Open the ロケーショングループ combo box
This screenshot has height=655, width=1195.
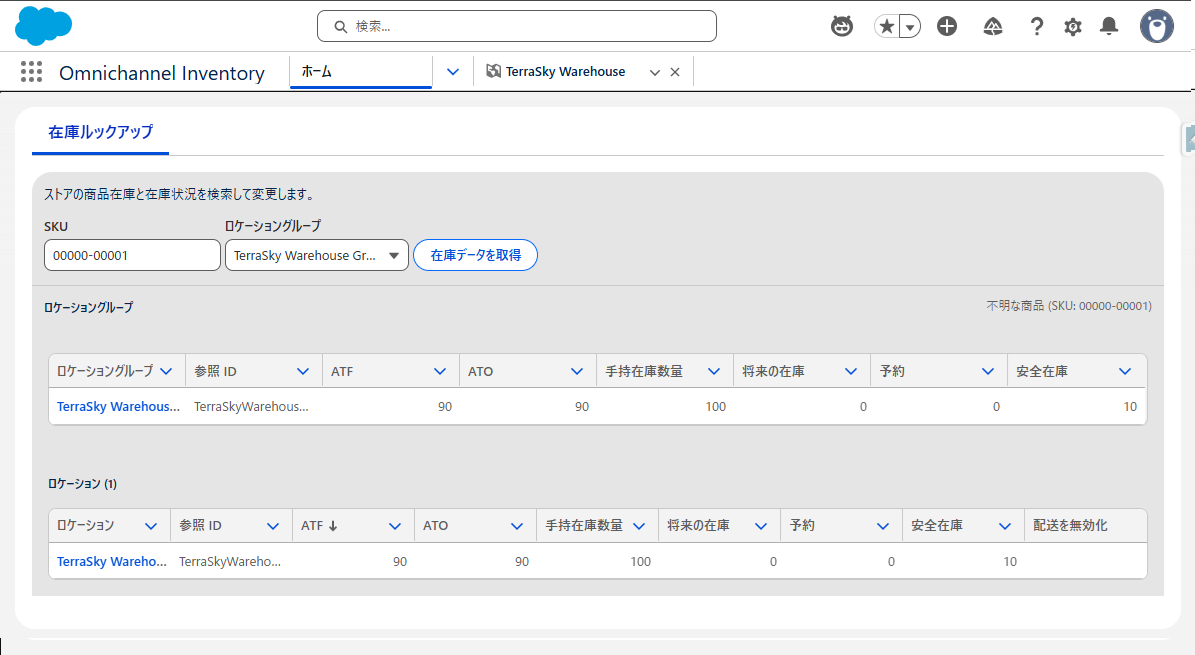[x=316, y=255]
